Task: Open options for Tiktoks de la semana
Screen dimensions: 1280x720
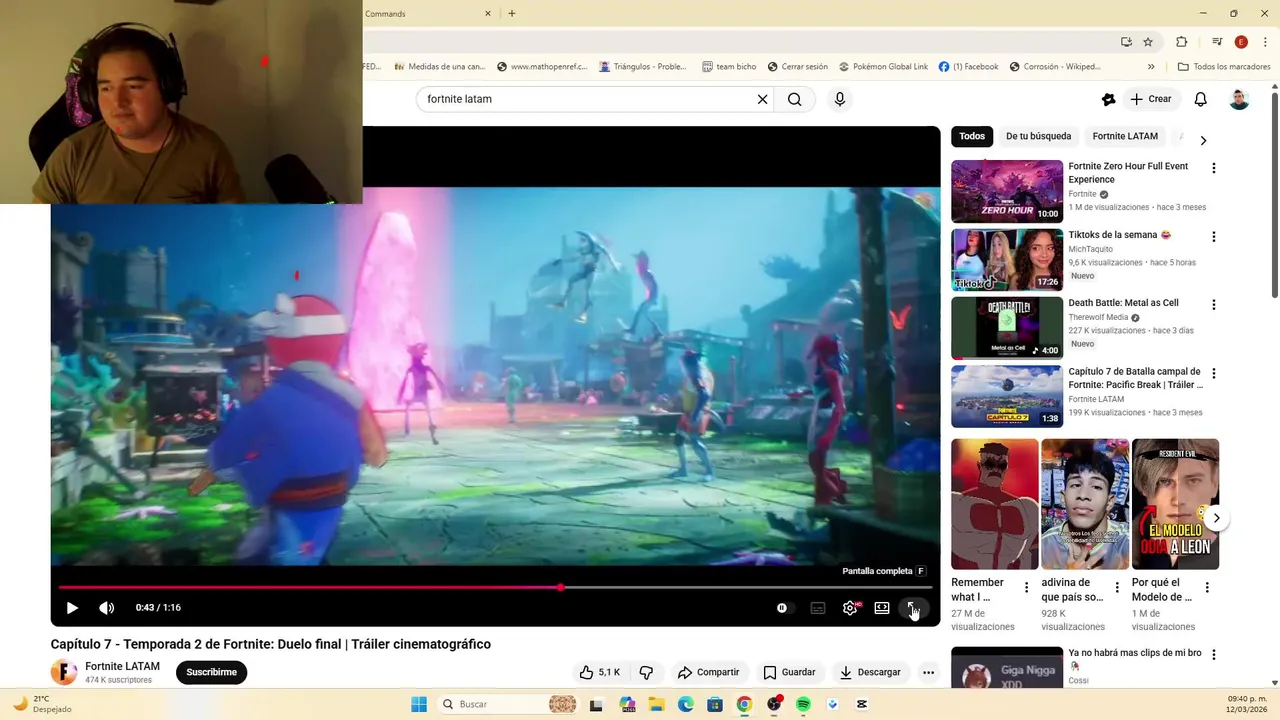Action: tap(1214, 237)
